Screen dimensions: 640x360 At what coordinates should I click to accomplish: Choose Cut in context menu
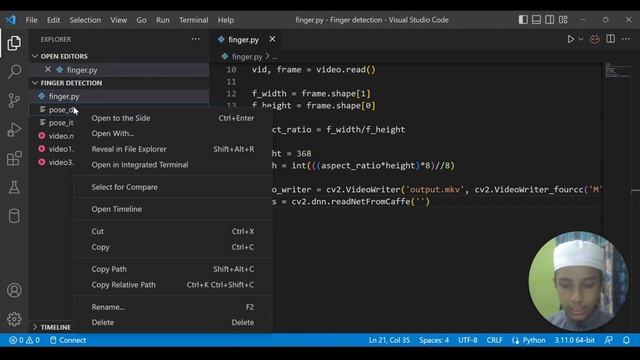click(x=173, y=231)
